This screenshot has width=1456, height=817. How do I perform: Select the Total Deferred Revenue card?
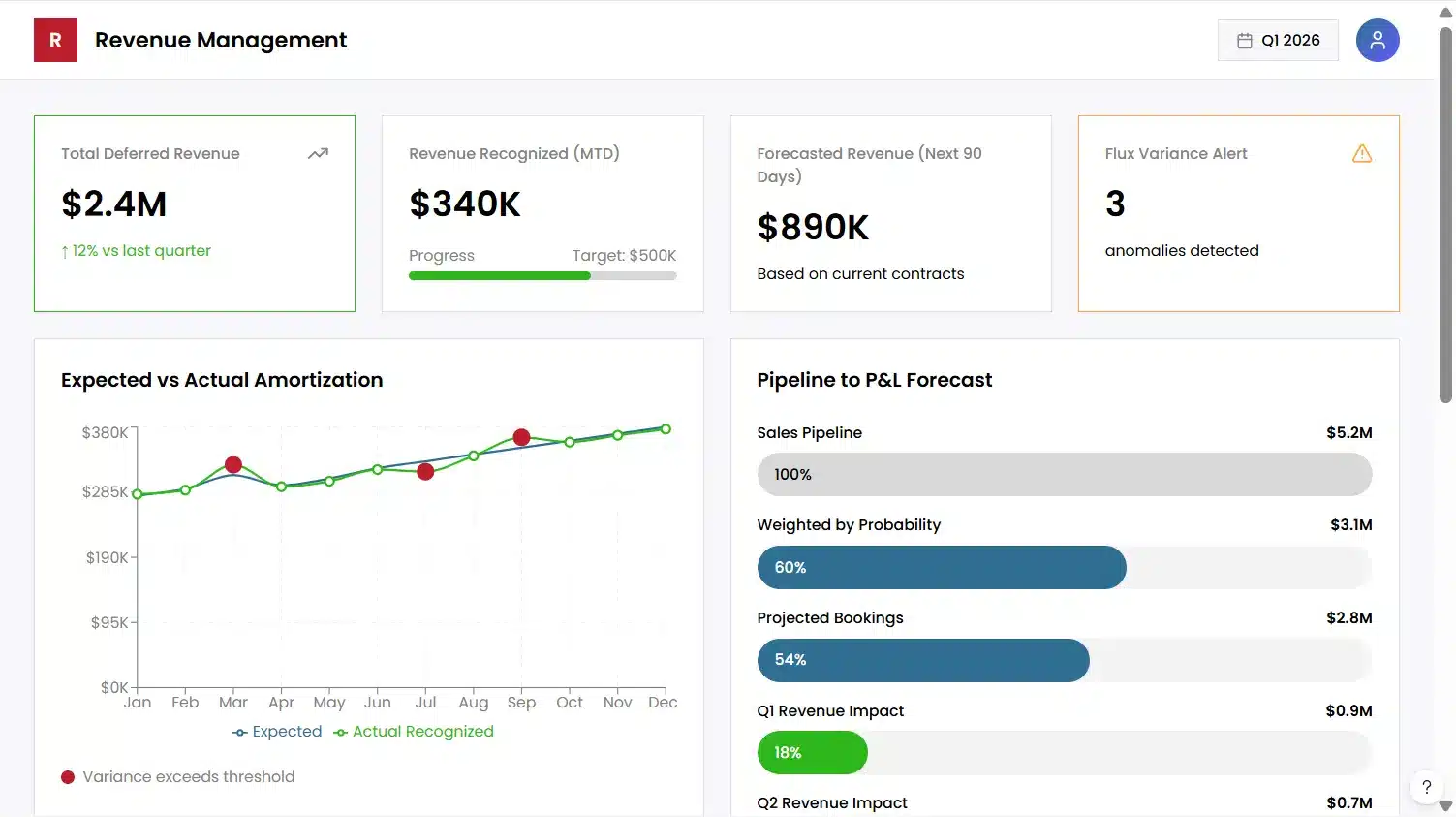(195, 213)
